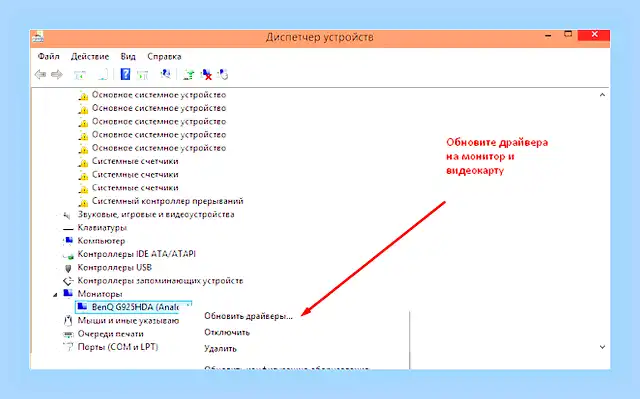This screenshot has height=399, width=640.
Task: Click the printer icon of Очереди печати
Action: [x=68, y=335]
